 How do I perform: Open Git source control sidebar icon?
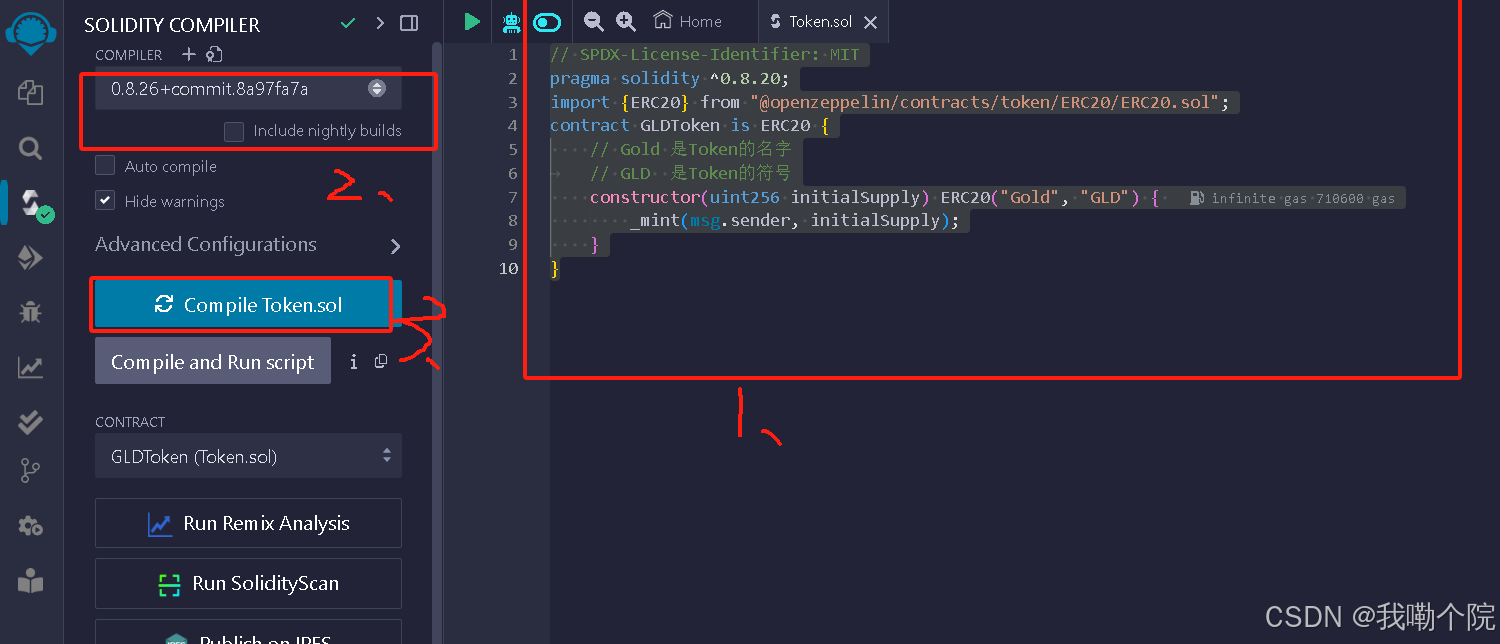[31, 470]
